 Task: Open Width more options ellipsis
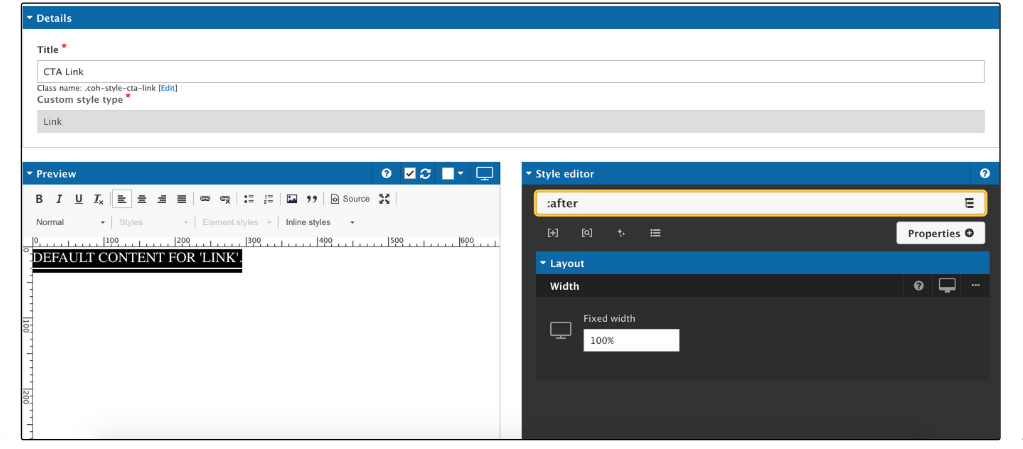(975, 286)
